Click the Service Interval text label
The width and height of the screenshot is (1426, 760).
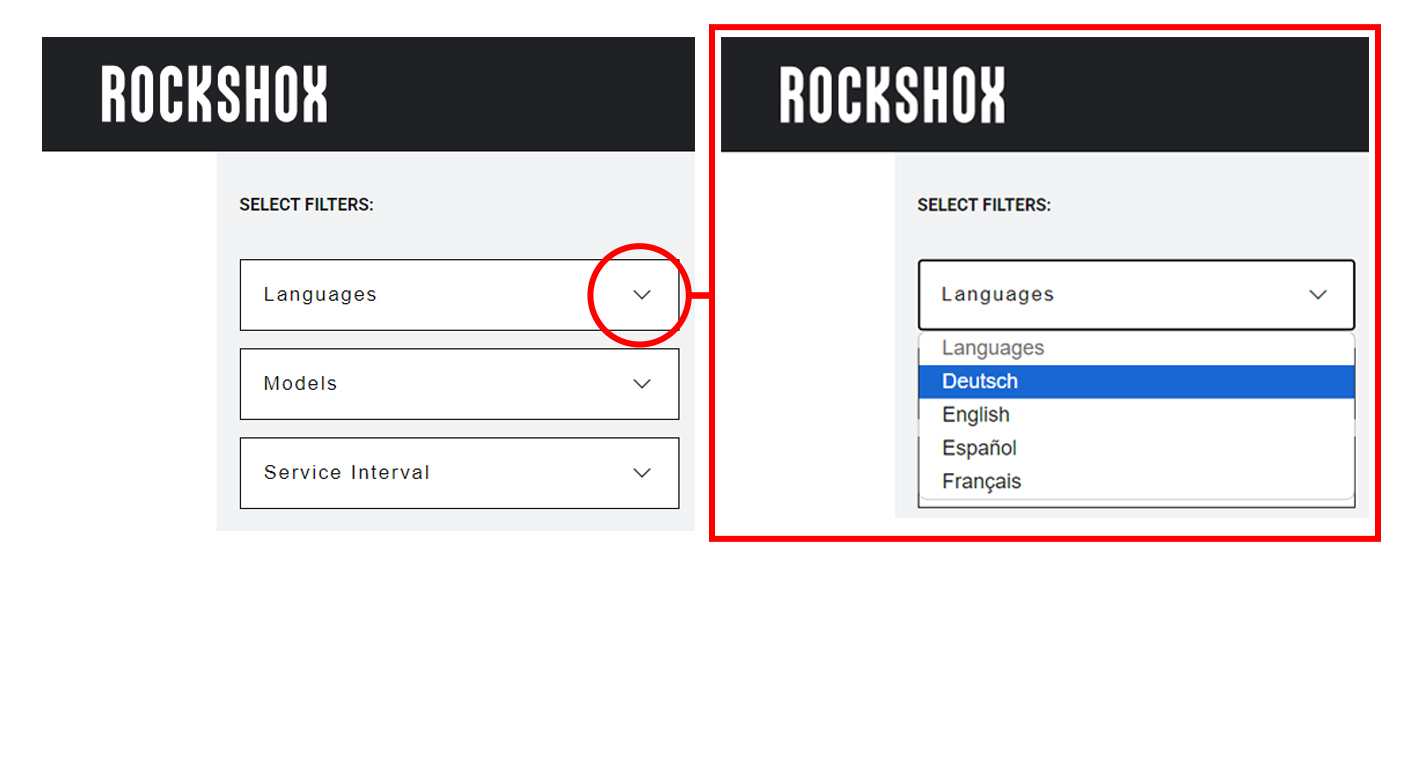(x=347, y=473)
